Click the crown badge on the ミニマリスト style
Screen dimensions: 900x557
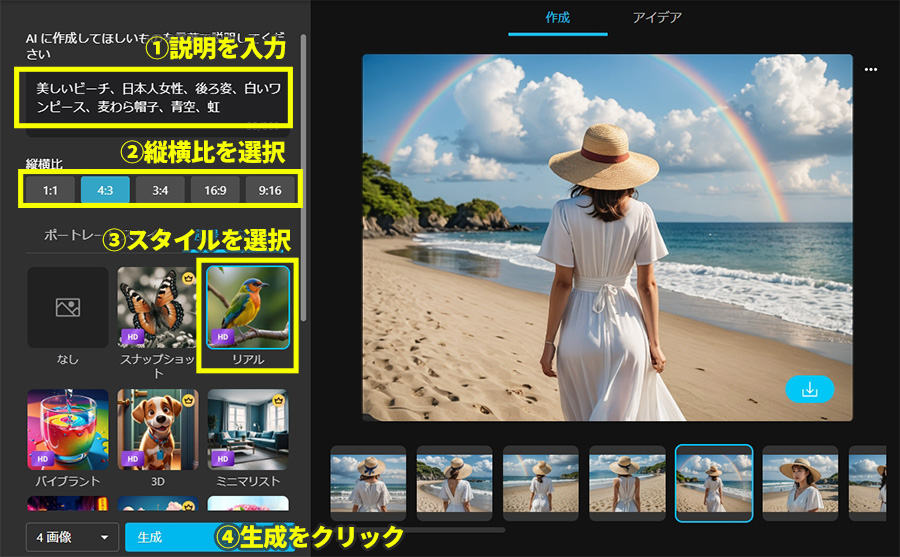coord(278,400)
